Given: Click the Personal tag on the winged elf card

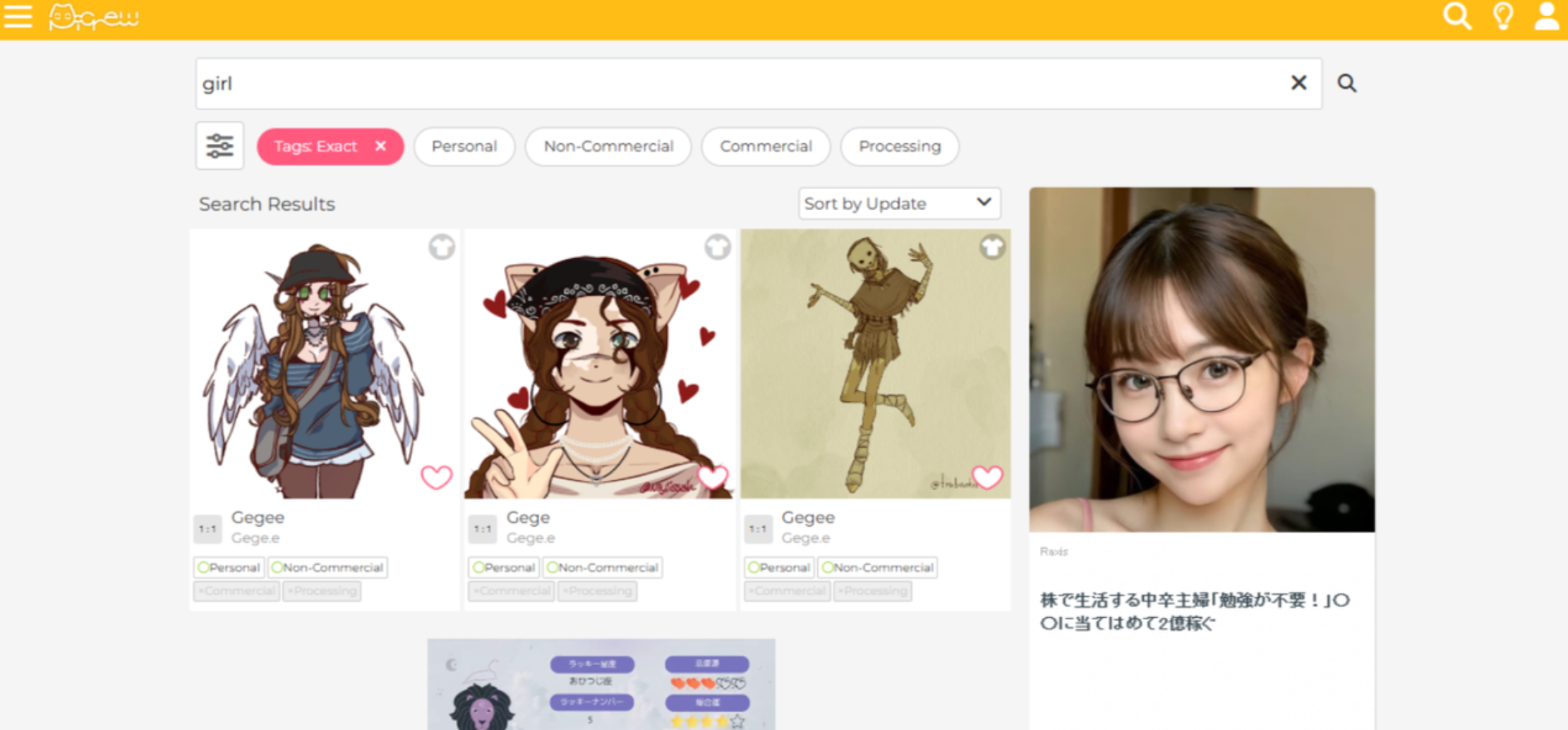Looking at the screenshot, I should click(229, 568).
